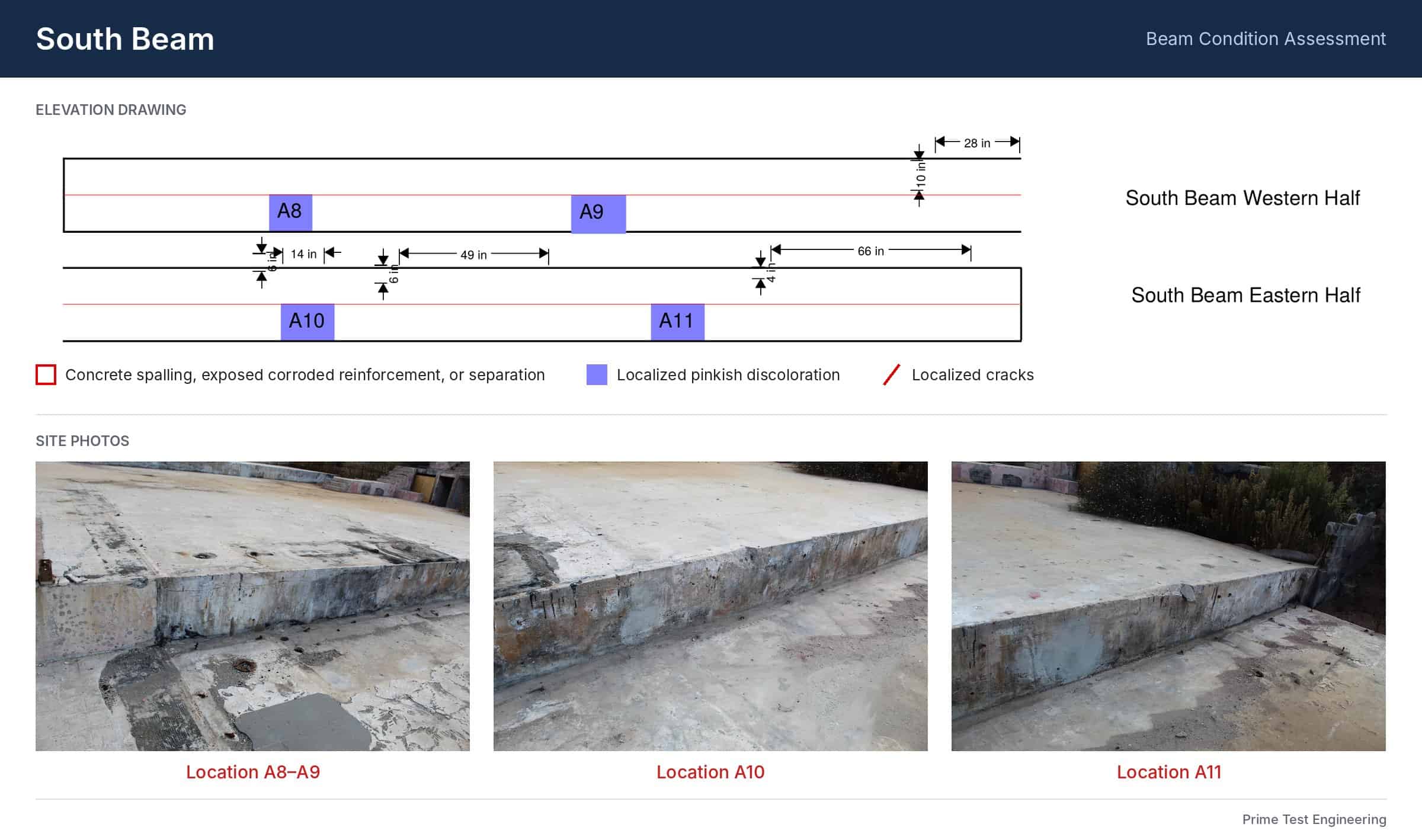
Task: Select the ELEVATION DRAWING section heading
Action: click(111, 110)
